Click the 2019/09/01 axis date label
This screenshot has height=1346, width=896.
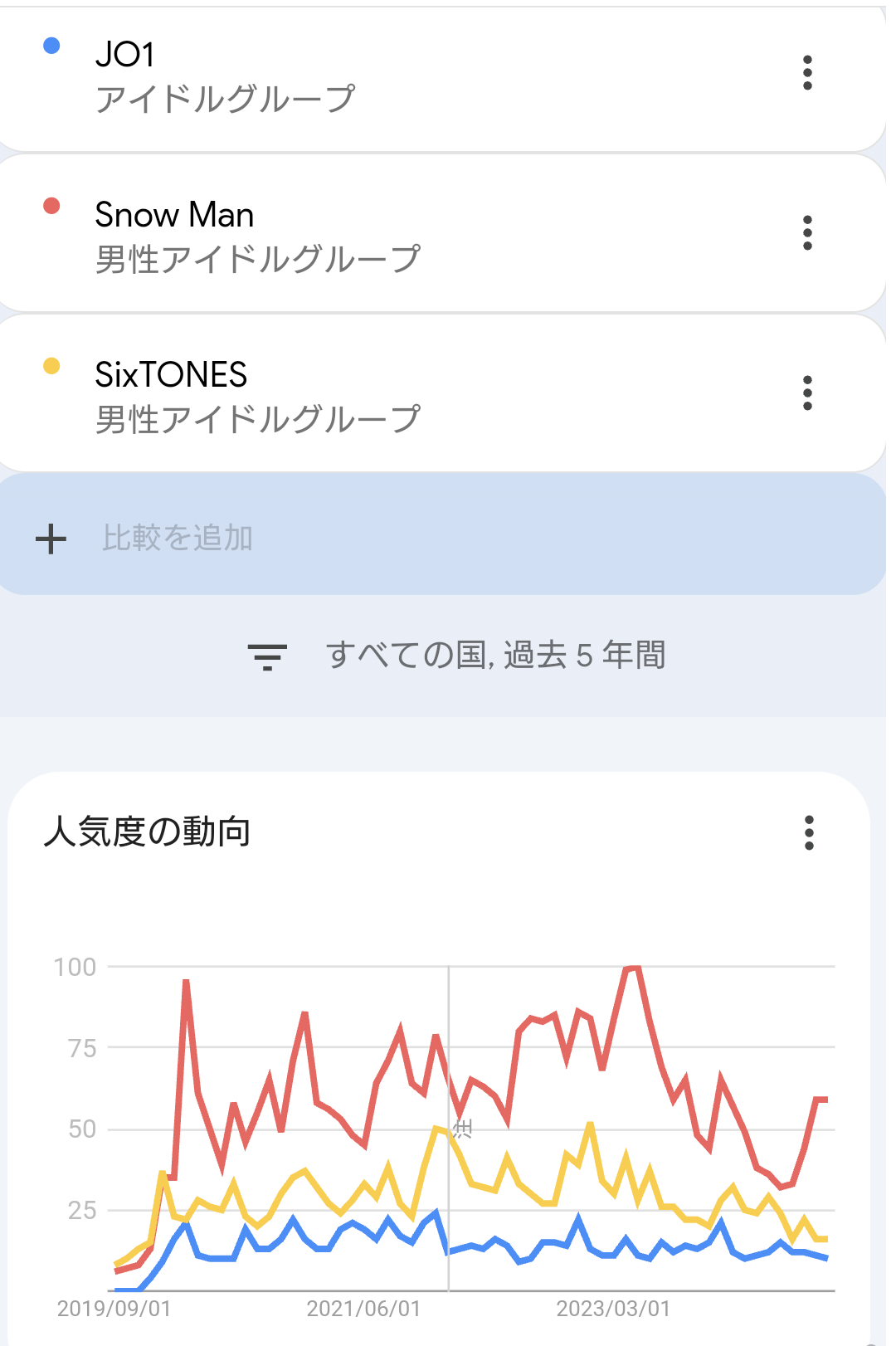pos(114,1309)
